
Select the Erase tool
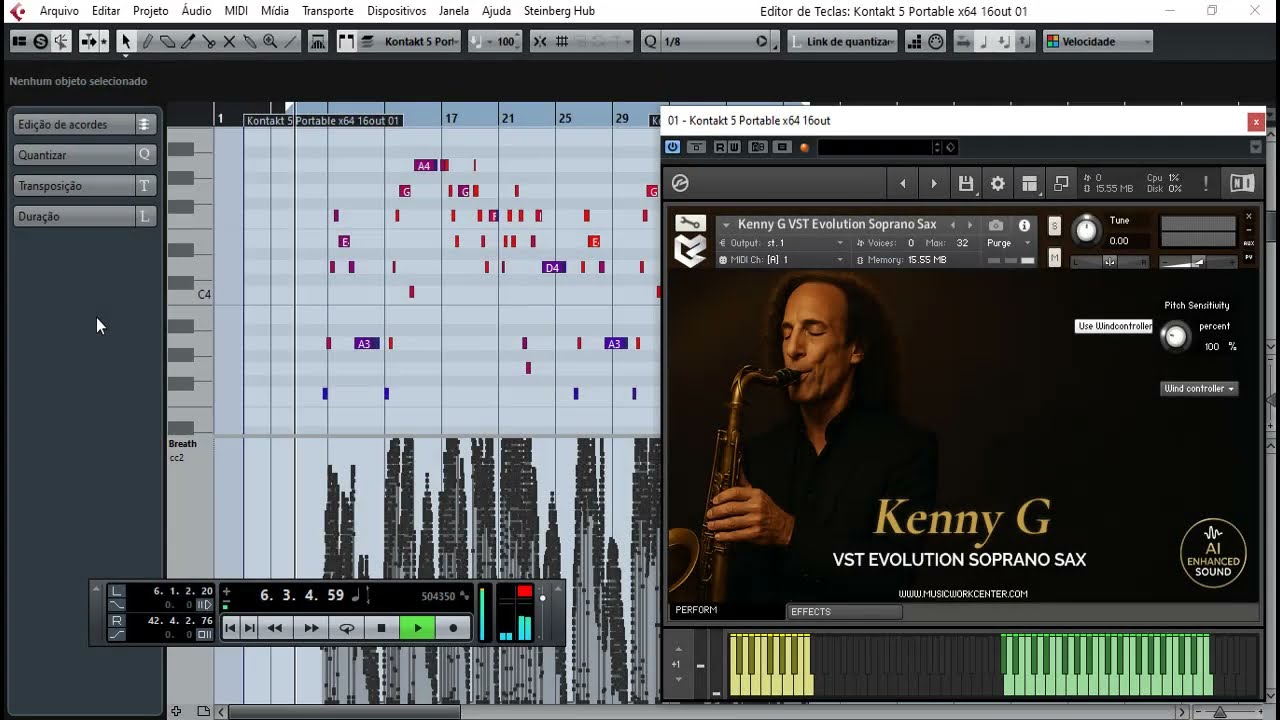[167, 42]
